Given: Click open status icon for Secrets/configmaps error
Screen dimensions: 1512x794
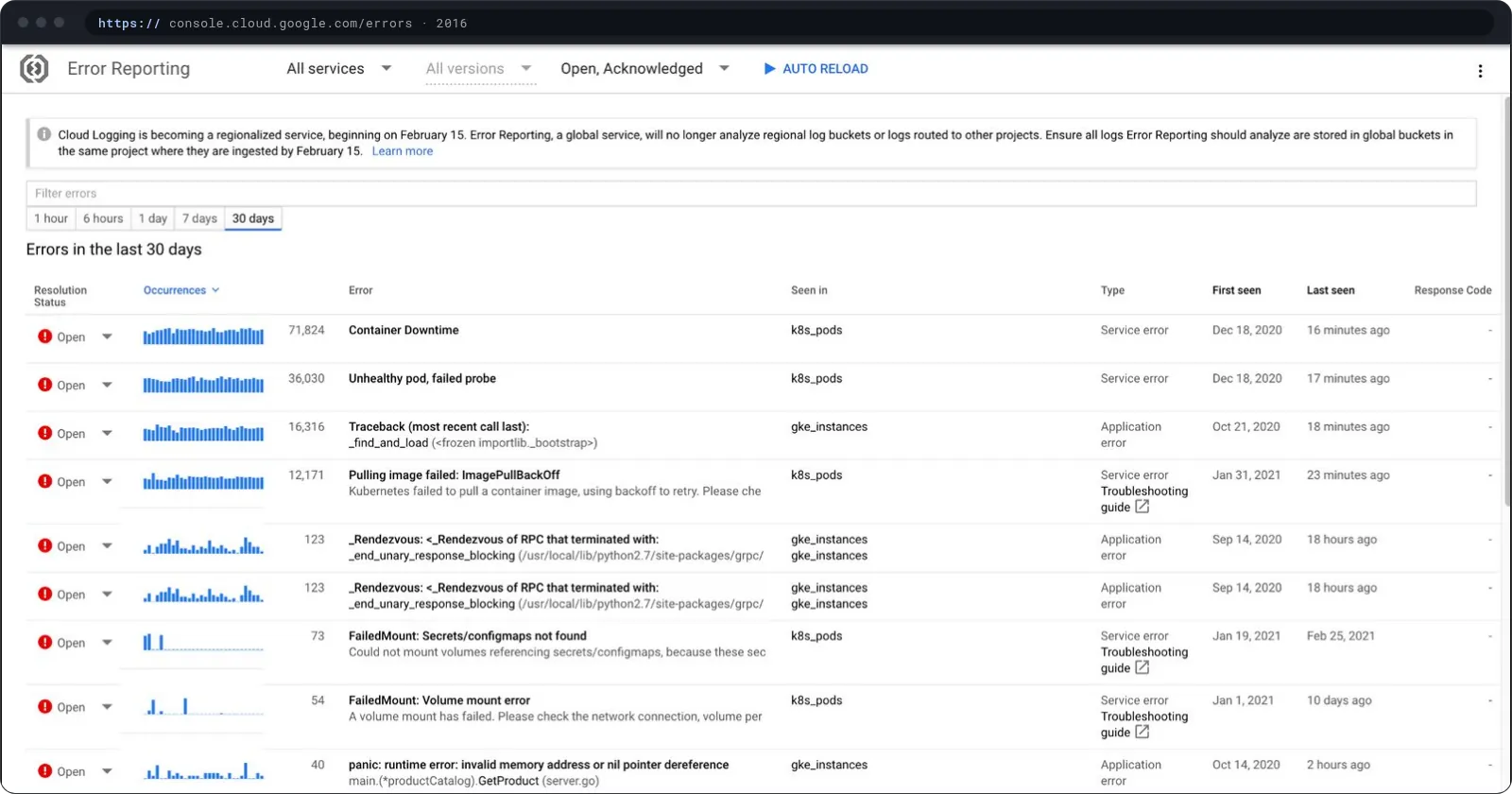Looking at the screenshot, I should pyautogui.click(x=44, y=643).
